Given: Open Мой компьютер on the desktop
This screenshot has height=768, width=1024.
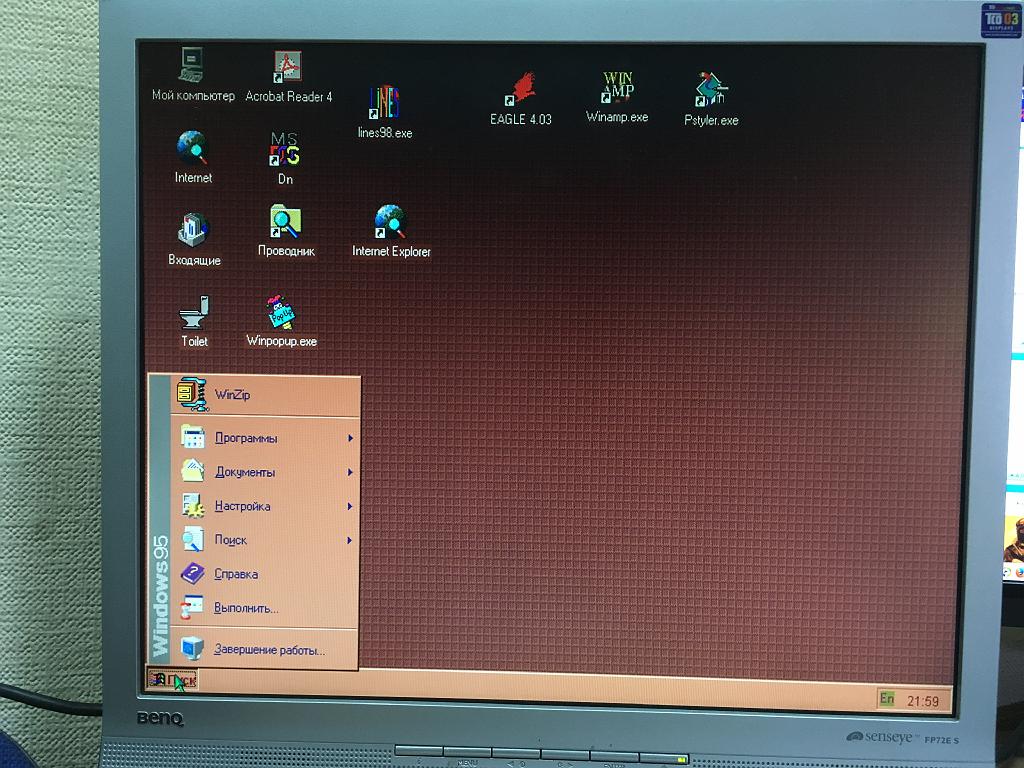Looking at the screenshot, I should [192, 65].
